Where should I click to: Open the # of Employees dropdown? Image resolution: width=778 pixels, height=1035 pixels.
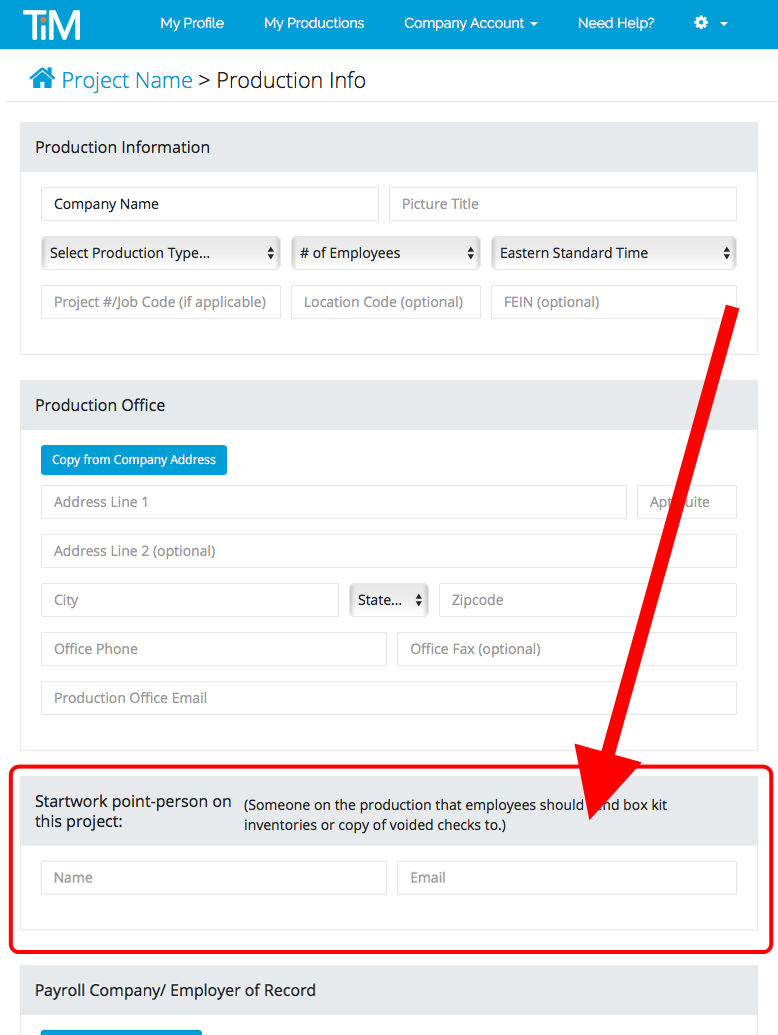tap(386, 253)
